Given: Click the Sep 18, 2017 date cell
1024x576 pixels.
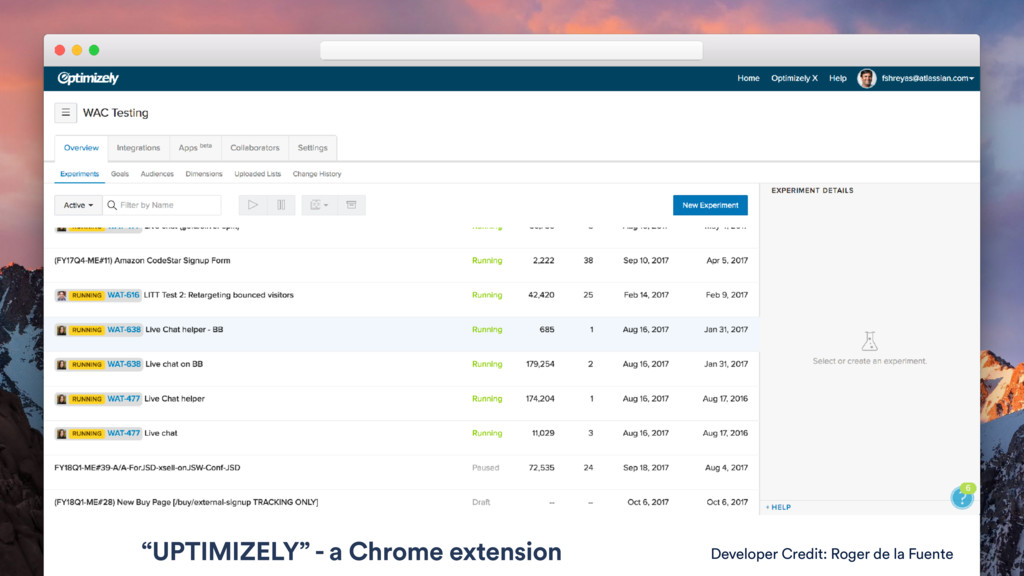Looking at the screenshot, I should point(645,468).
